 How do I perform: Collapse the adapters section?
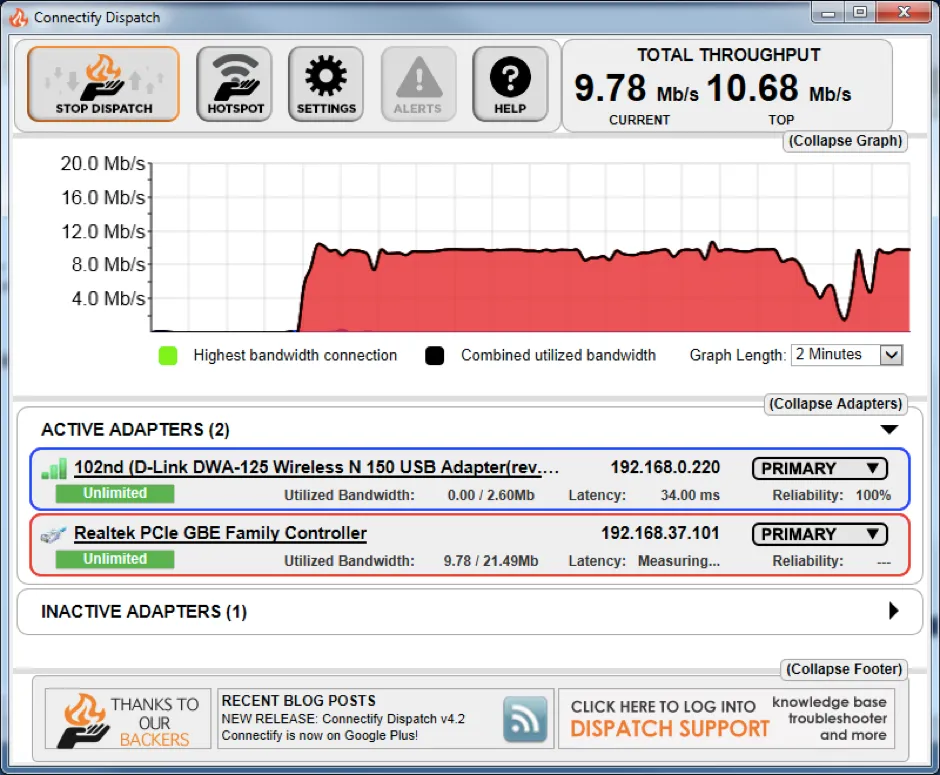pyautogui.click(x=835, y=404)
